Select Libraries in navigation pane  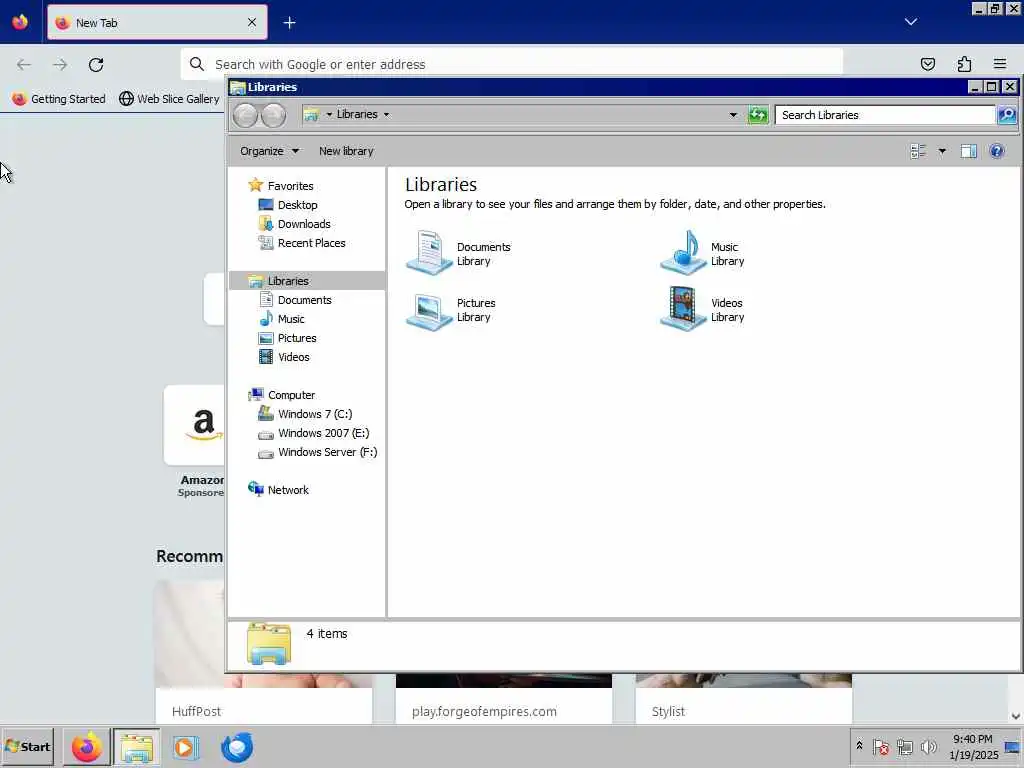click(x=287, y=281)
